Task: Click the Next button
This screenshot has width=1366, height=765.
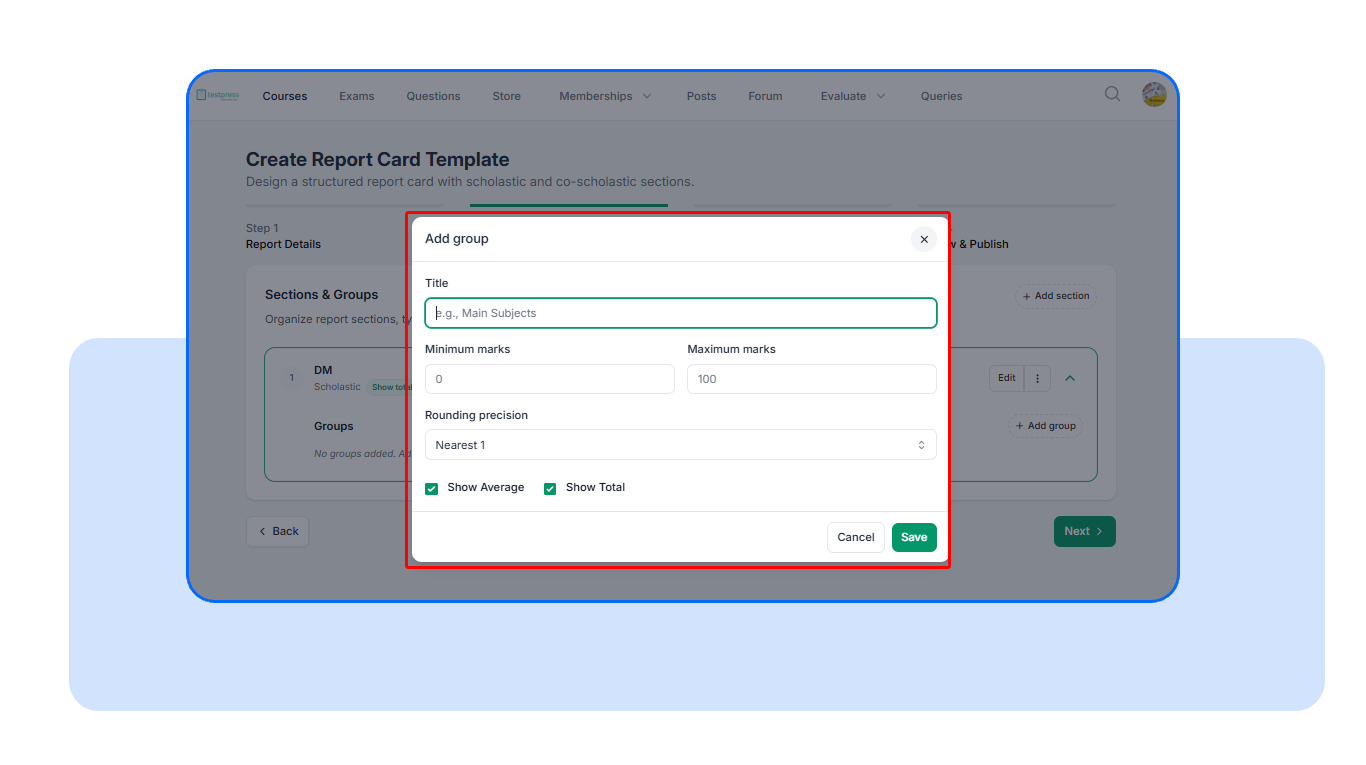Action: 1084,531
